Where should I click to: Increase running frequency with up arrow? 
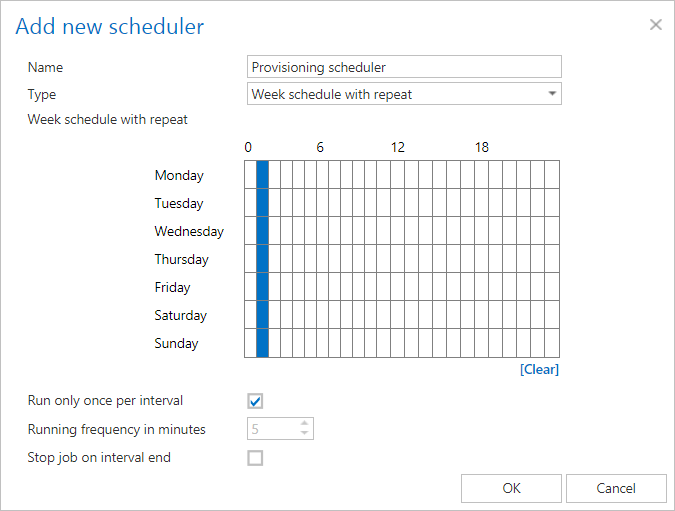click(x=304, y=423)
